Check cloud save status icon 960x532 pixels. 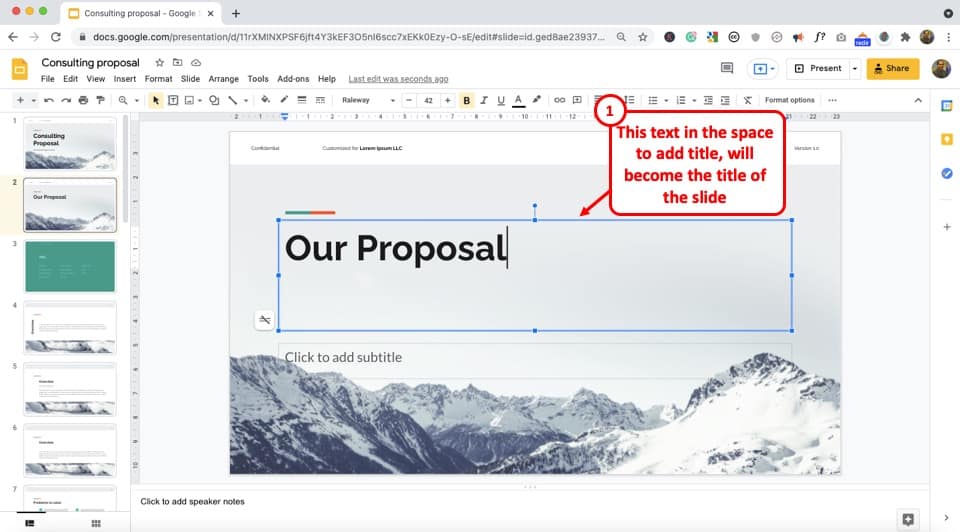[196, 62]
